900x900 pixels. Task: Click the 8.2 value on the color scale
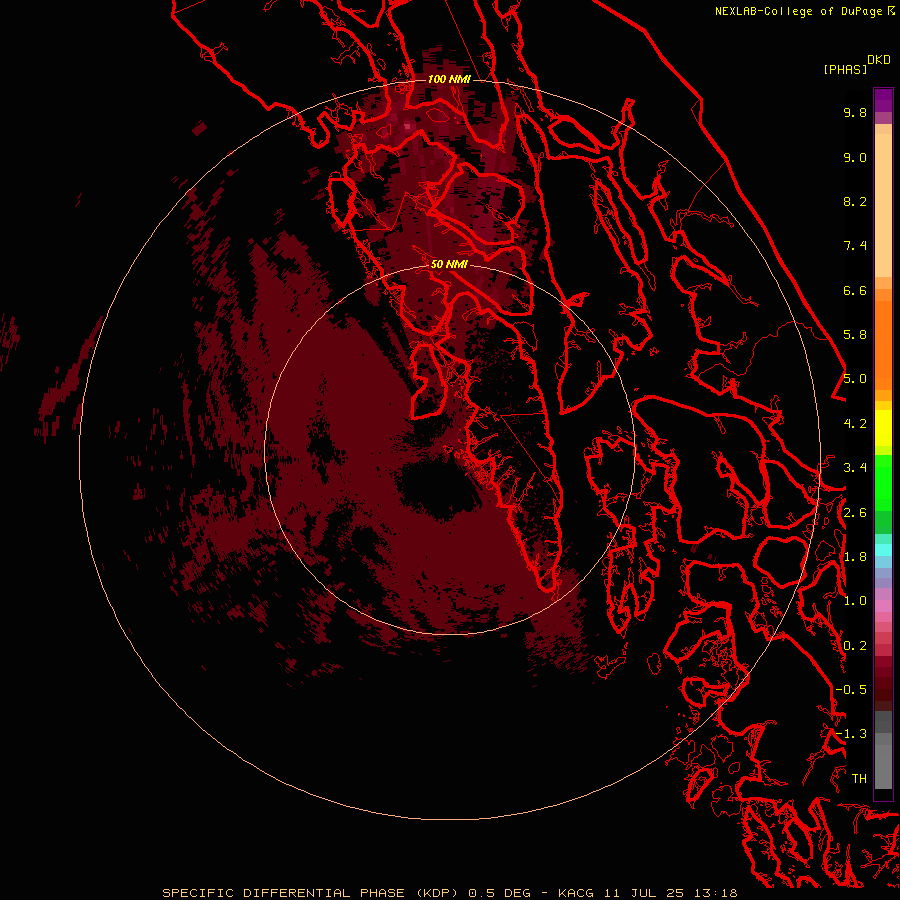855,201
